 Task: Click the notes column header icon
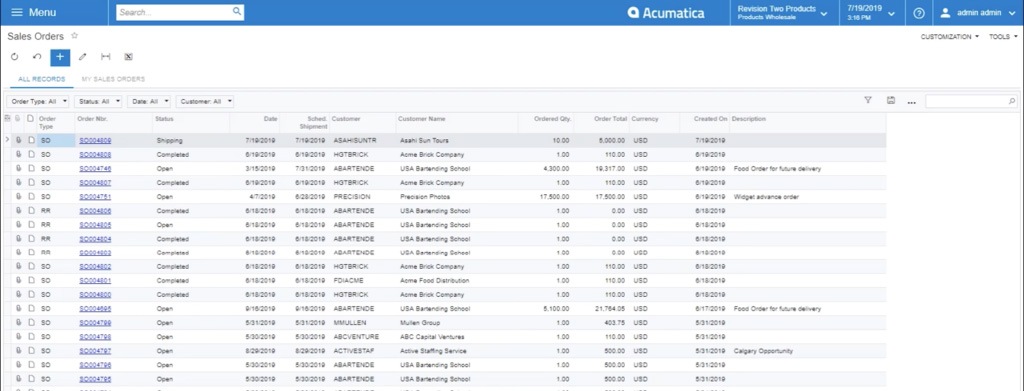[30, 119]
